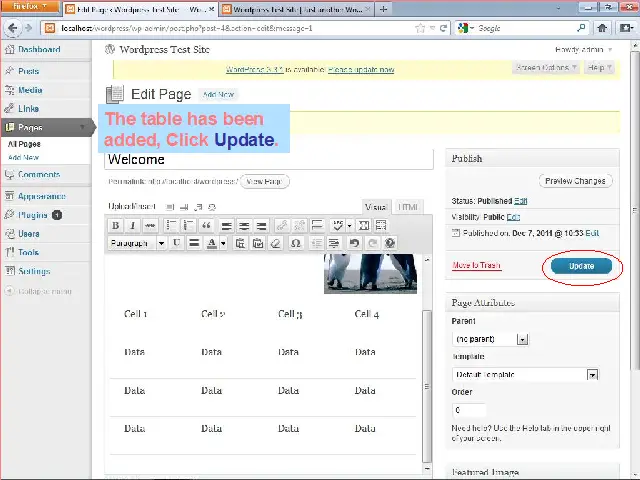The height and width of the screenshot is (480, 640).
Task: Open the Settings menu
Action: tap(34, 271)
